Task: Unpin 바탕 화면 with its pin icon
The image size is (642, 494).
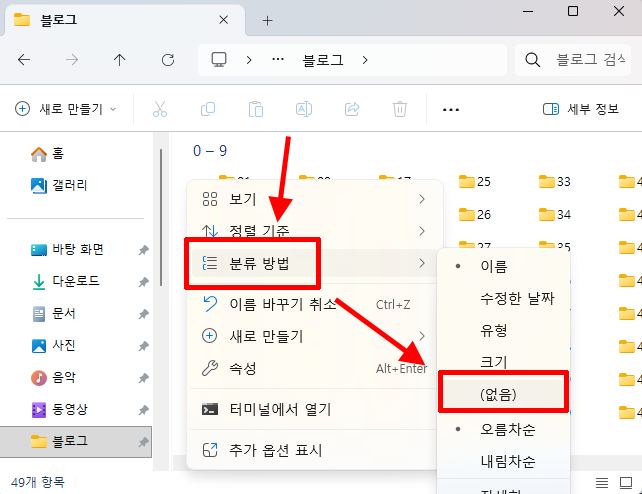Action: 143,250
